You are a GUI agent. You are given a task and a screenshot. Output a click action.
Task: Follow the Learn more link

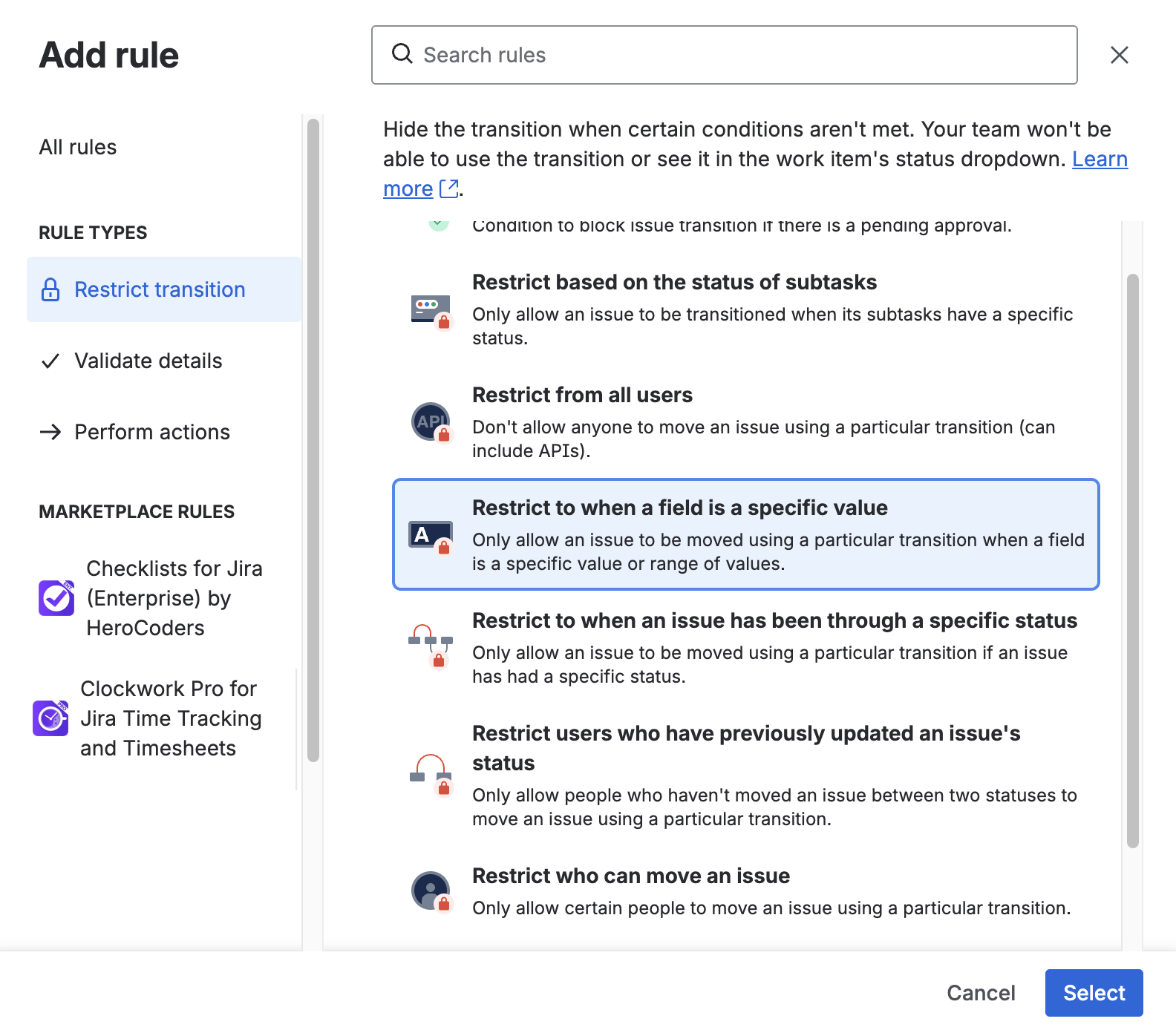[1100, 159]
